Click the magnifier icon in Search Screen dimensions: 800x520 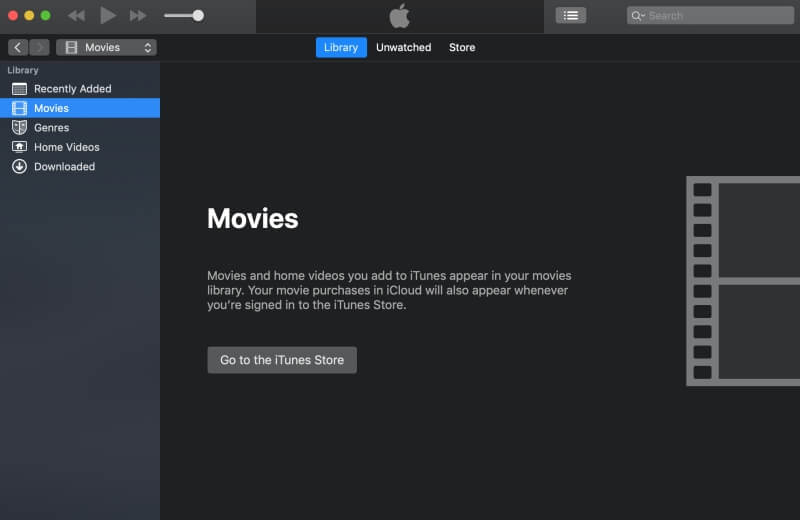(636, 16)
